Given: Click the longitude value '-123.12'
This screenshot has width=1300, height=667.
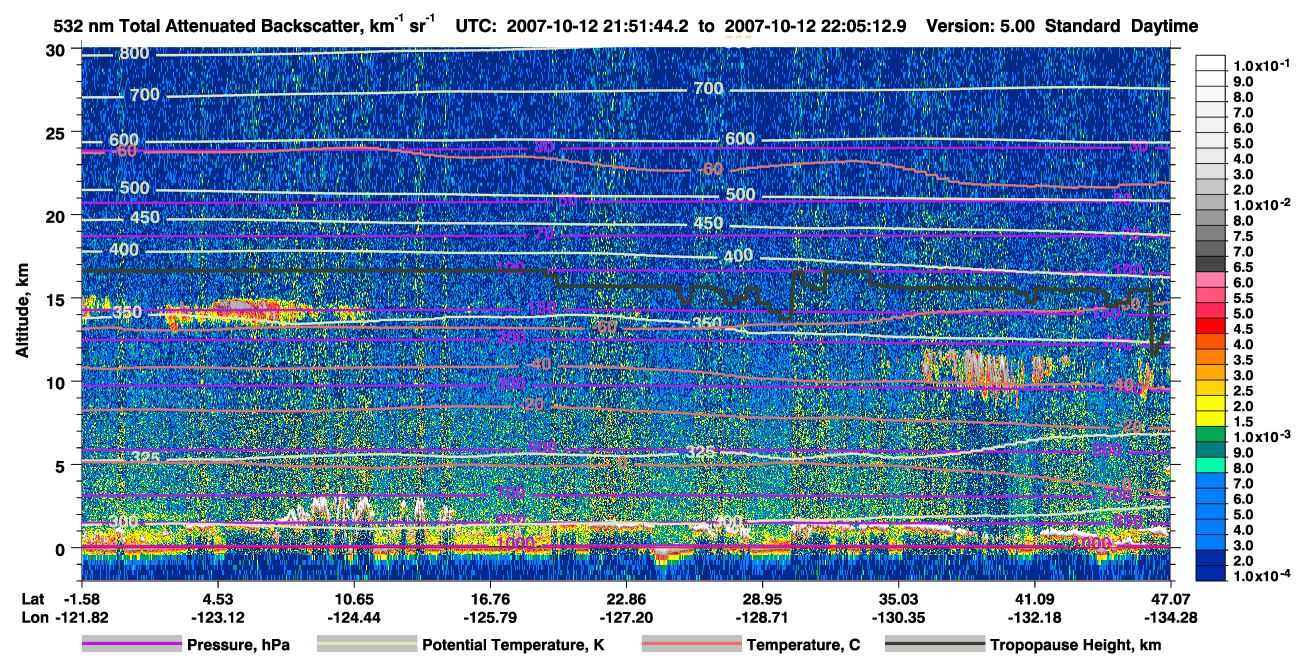Looking at the screenshot, I should click(217, 616).
